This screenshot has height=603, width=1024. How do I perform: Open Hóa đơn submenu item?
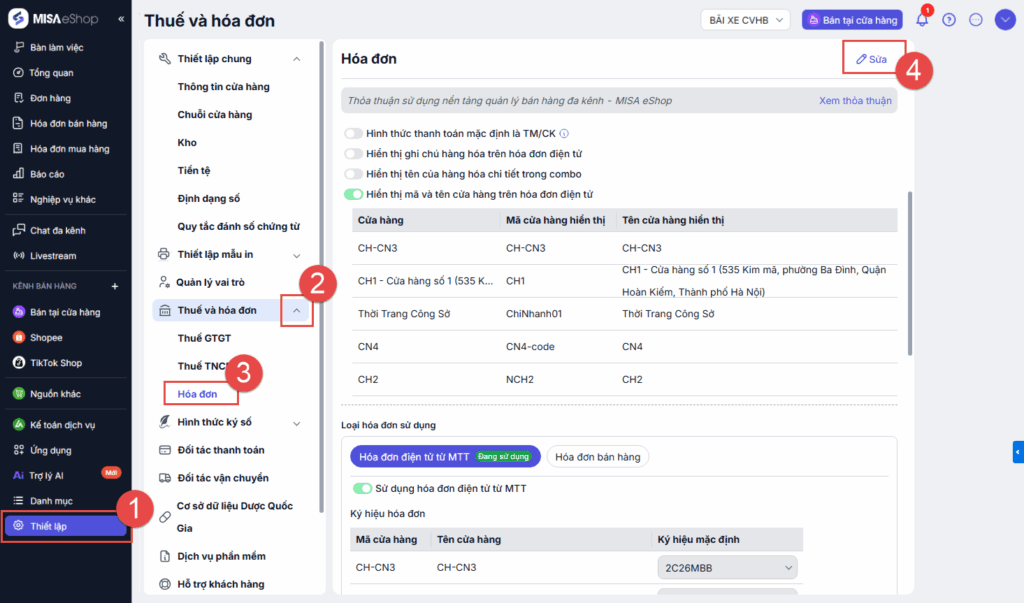(197, 394)
